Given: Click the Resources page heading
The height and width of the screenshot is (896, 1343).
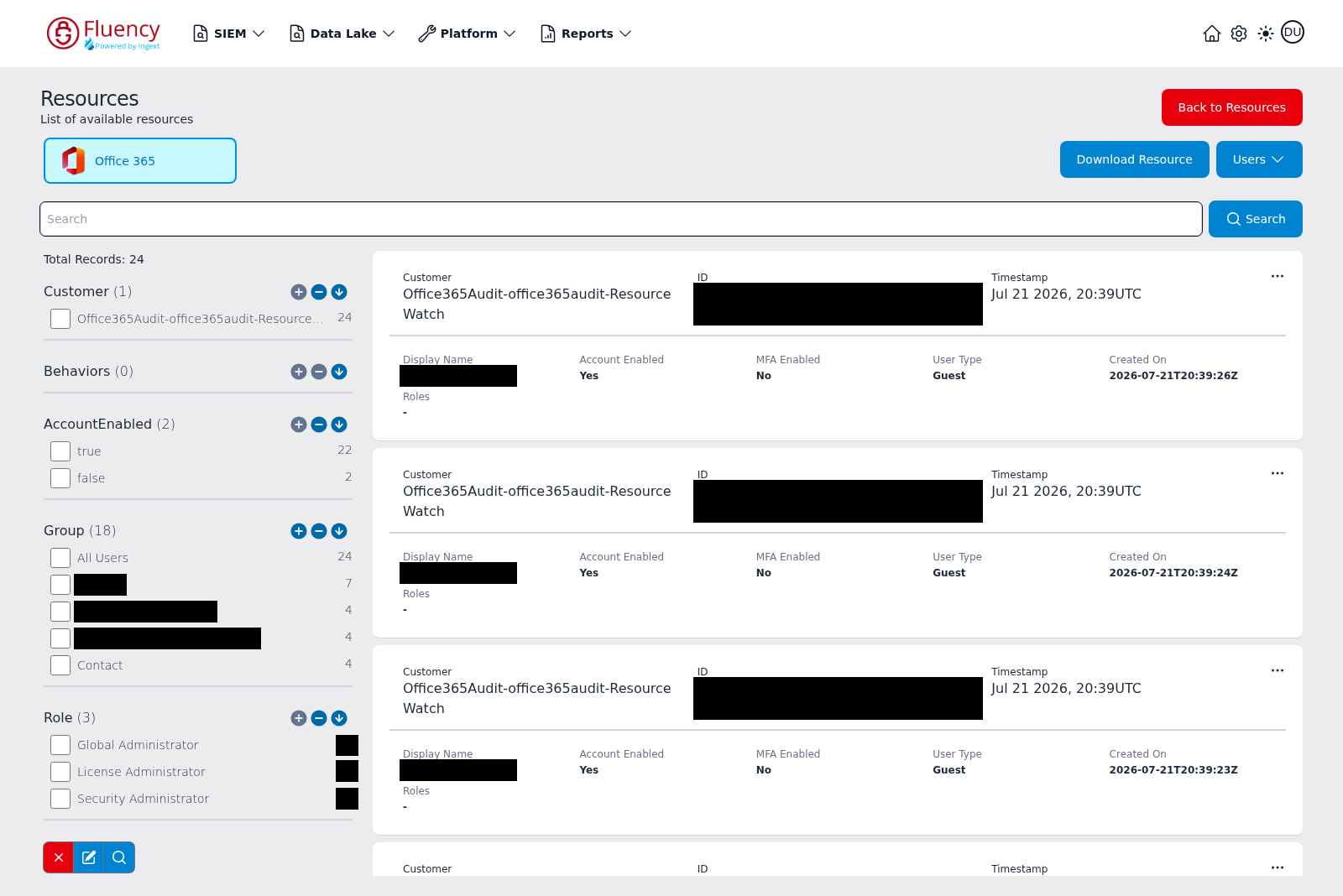Looking at the screenshot, I should pyautogui.click(x=90, y=99).
